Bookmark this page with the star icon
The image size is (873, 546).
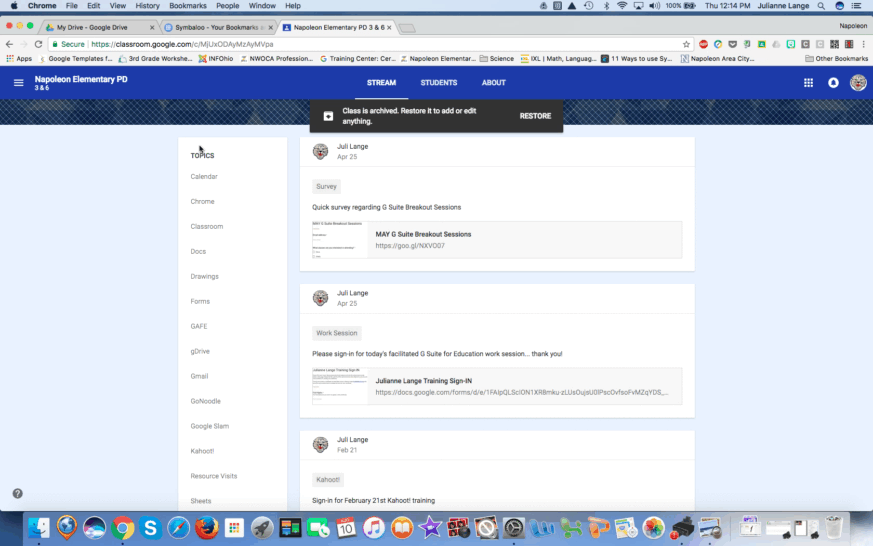click(686, 45)
